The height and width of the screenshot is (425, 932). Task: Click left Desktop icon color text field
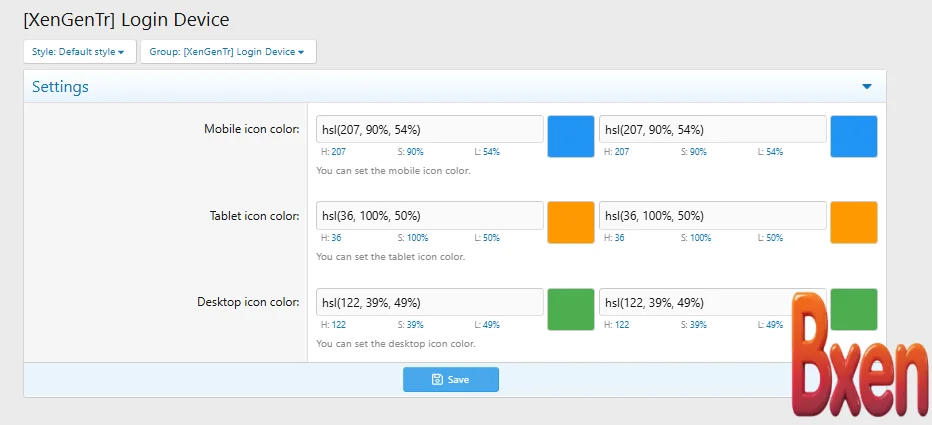[430, 302]
